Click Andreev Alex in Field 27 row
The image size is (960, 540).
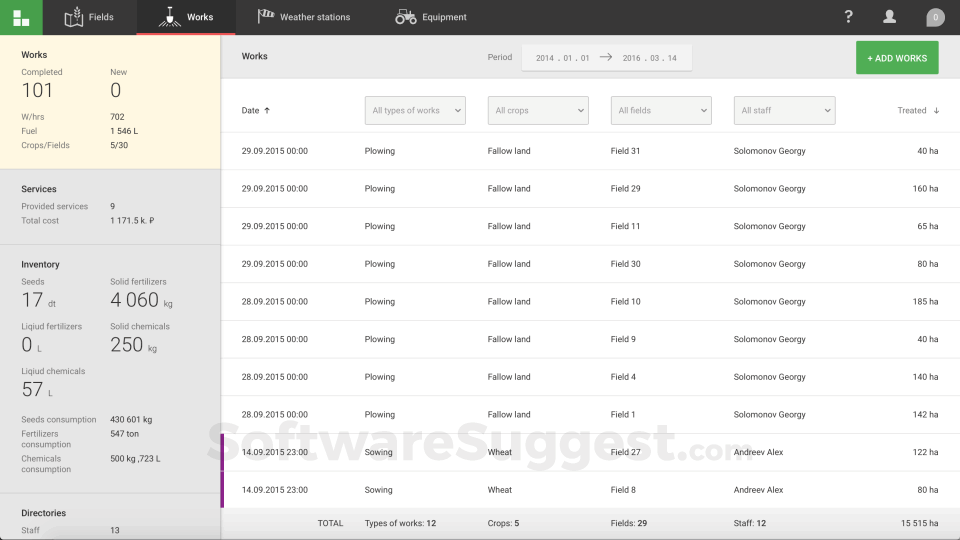tap(758, 452)
